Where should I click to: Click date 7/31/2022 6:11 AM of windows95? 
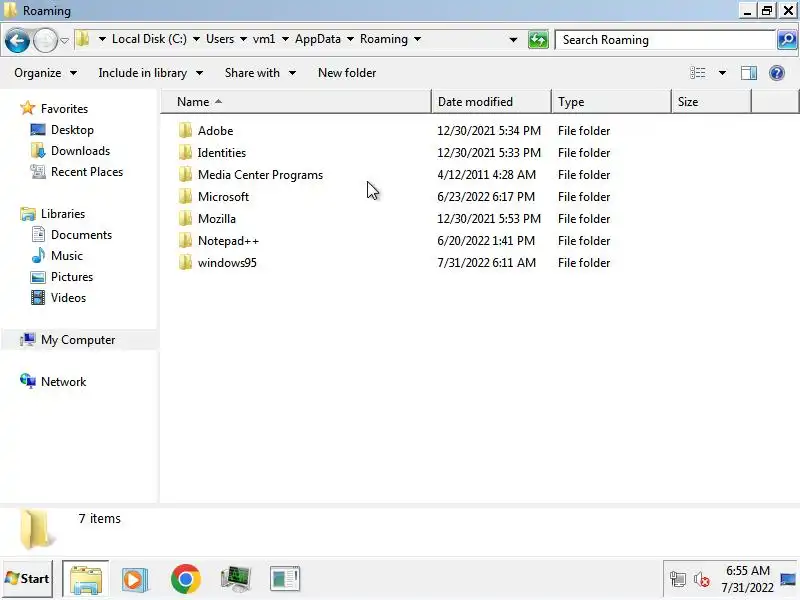pyautogui.click(x=486, y=262)
